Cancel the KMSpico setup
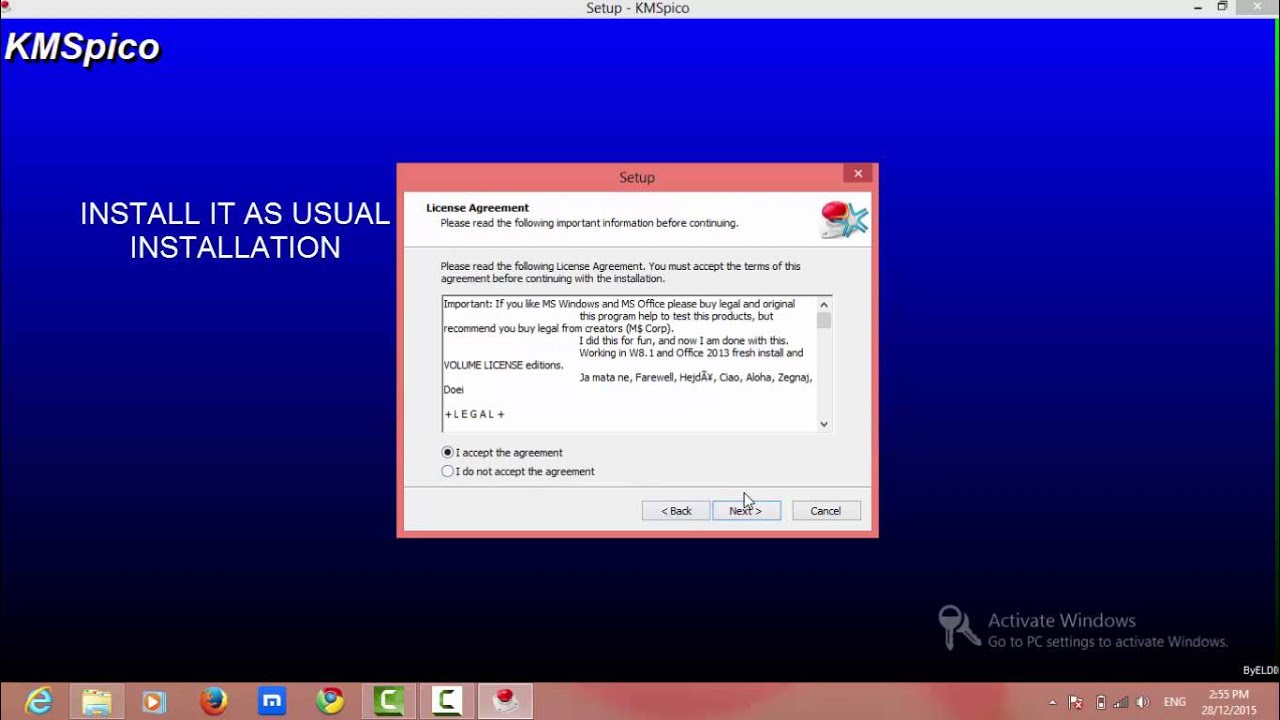Screen dimensions: 1280x720 [826, 511]
